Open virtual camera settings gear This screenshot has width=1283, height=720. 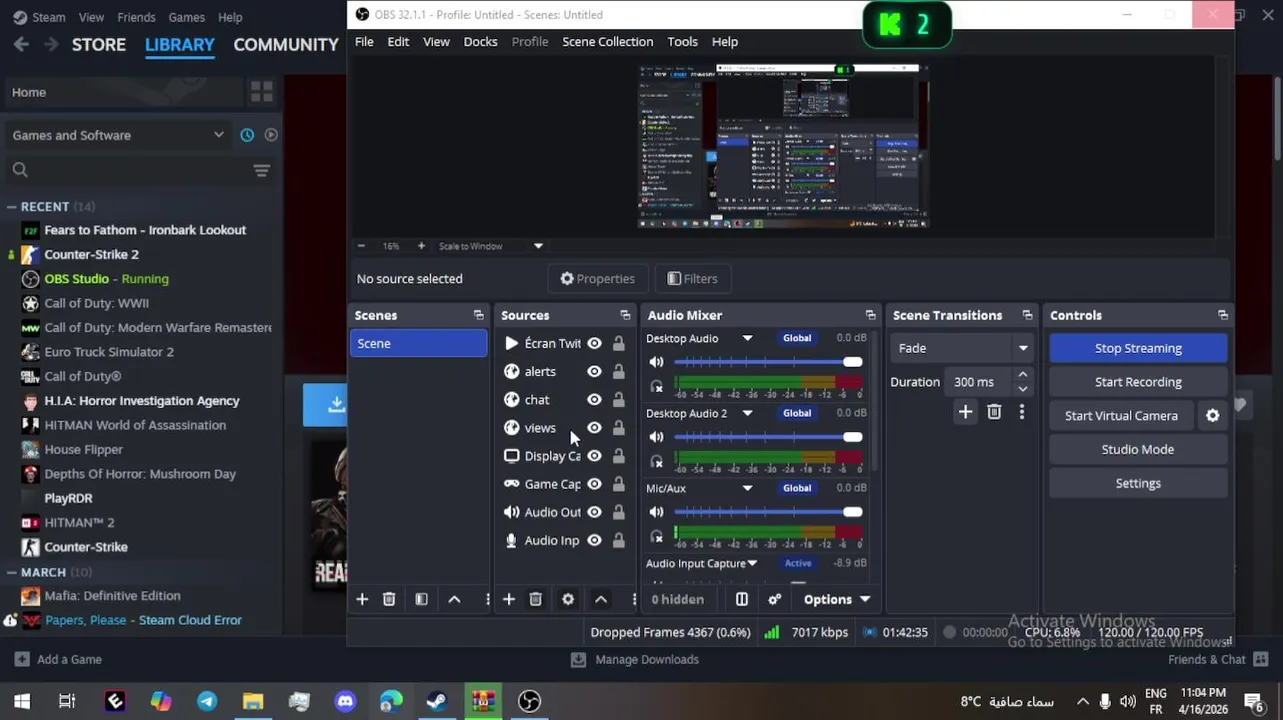tap(1212, 415)
